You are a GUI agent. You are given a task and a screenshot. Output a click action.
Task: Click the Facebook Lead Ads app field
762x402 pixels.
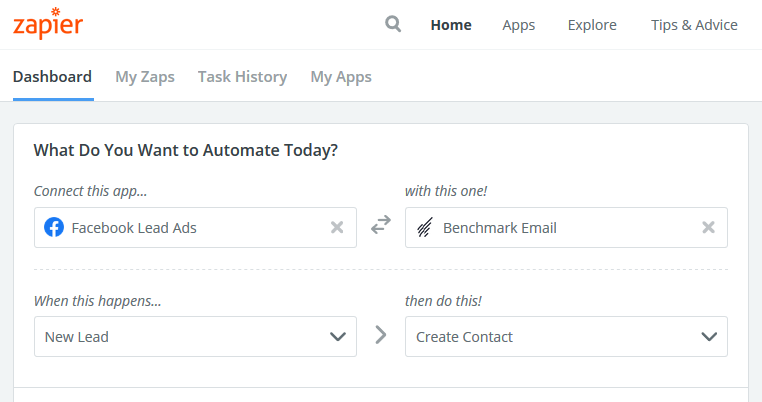pyautogui.click(x=190, y=228)
